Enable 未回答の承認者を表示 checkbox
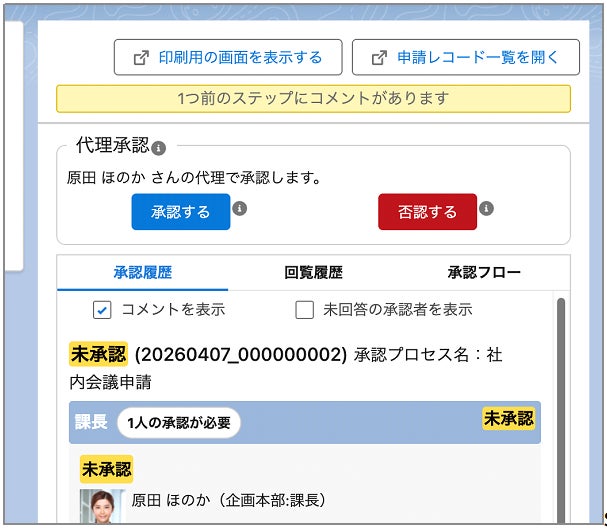Viewport: 607px width, 532px height. tap(304, 310)
